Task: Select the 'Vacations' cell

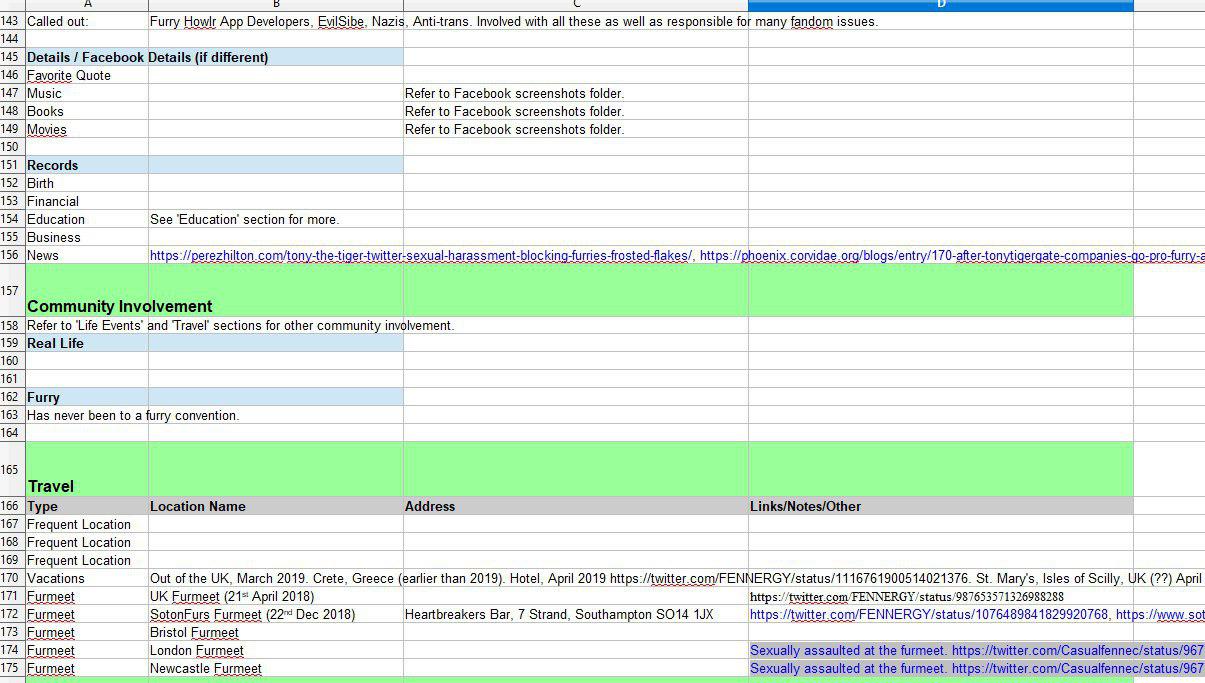Action: point(87,578)
